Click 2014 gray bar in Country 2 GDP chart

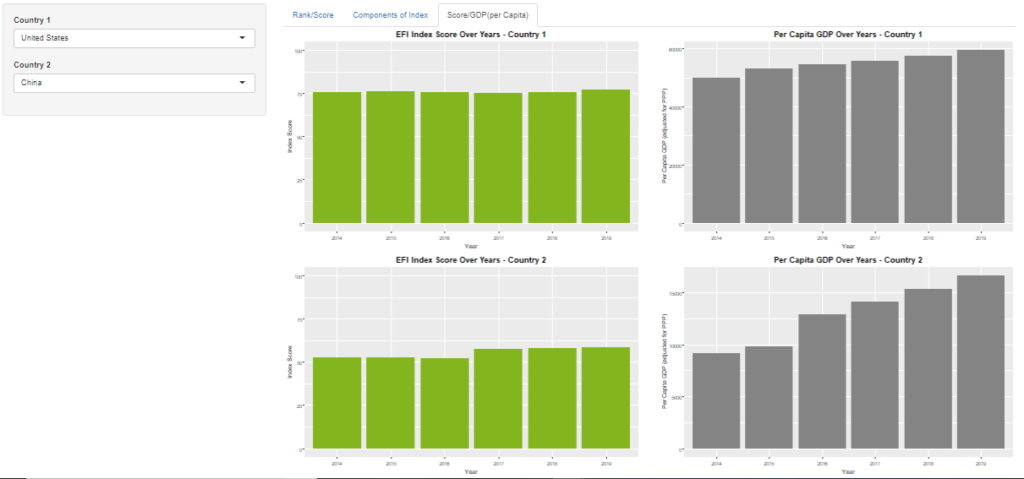[x=716, y=401]
